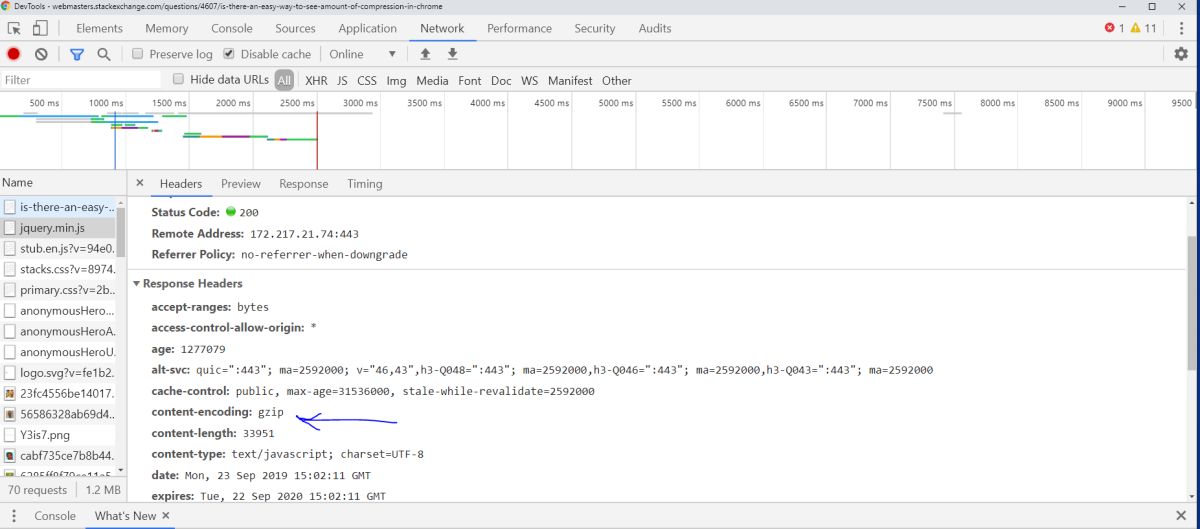Import a HAR file with upload arrow
This screenshot has height=529, width=1200.
pyautogui.click(x=425, y=54)
